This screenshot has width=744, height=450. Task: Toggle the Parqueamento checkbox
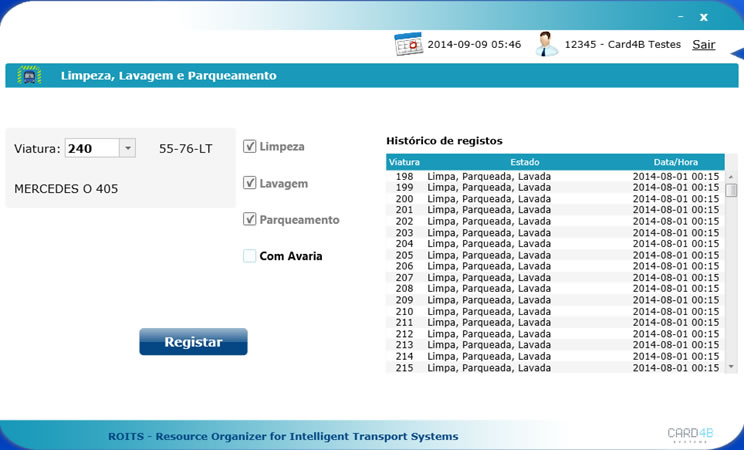[250, 219]
